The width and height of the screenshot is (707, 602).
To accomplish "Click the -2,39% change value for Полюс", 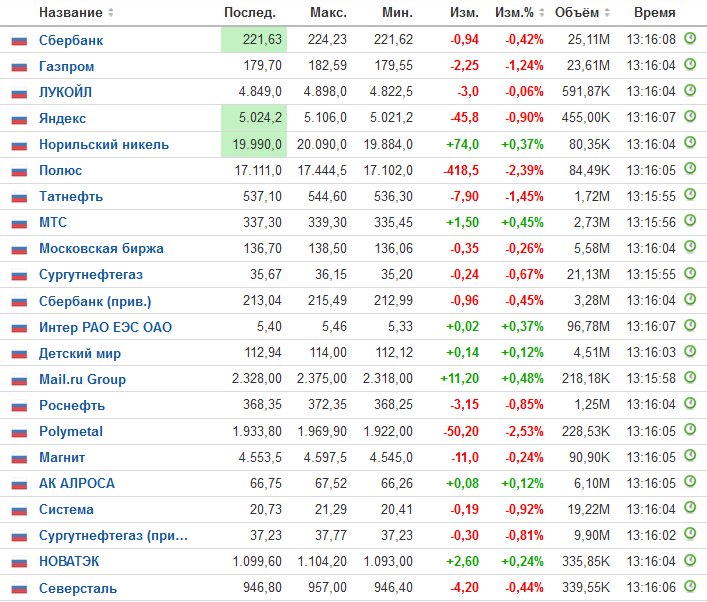I will tap(524, 170).
